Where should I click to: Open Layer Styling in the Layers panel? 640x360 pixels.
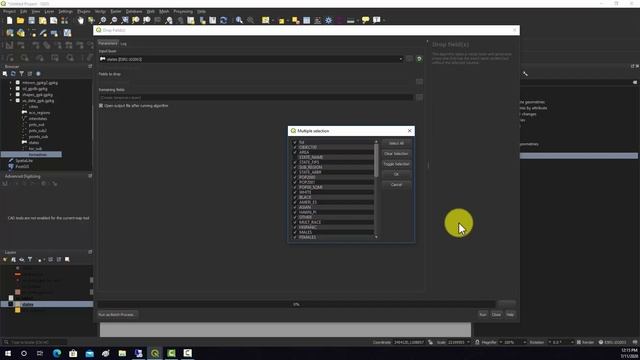[5, 260]
